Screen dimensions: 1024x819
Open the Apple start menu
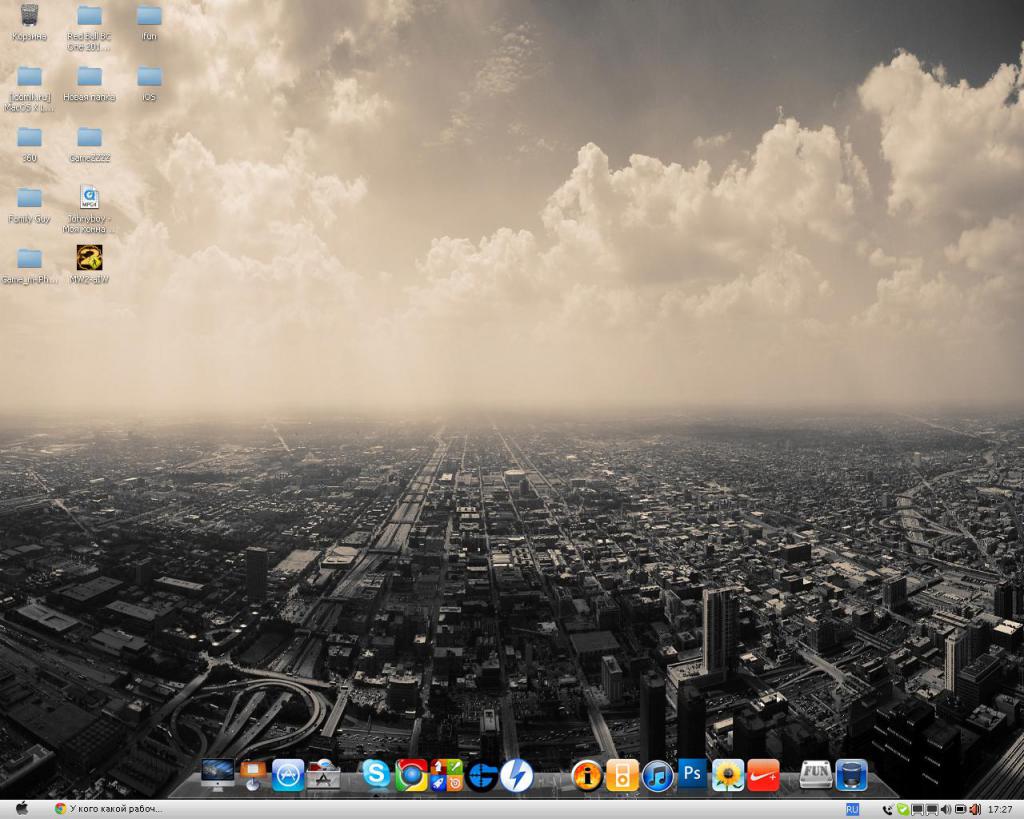tap(22, 808)
